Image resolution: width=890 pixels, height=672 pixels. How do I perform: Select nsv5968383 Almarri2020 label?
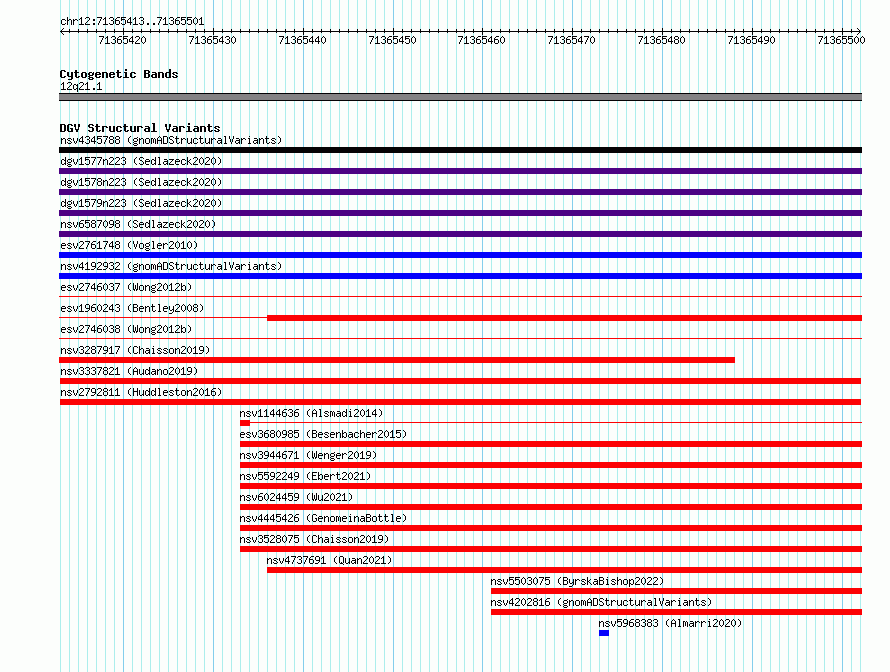click(x=670, y=623)
